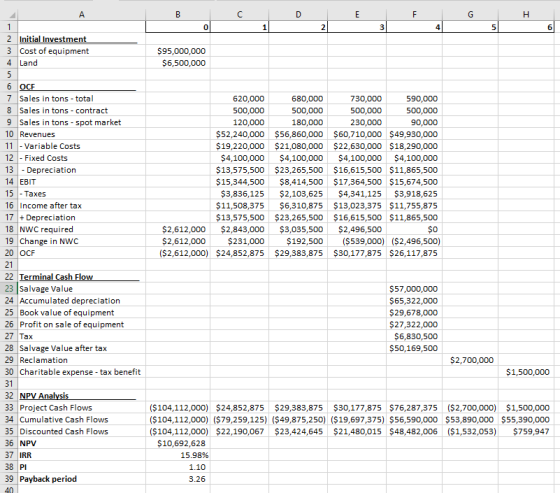This screenshot has height=493, width=560.
Task: Select column D header
Action: click(x=298, y=15)
